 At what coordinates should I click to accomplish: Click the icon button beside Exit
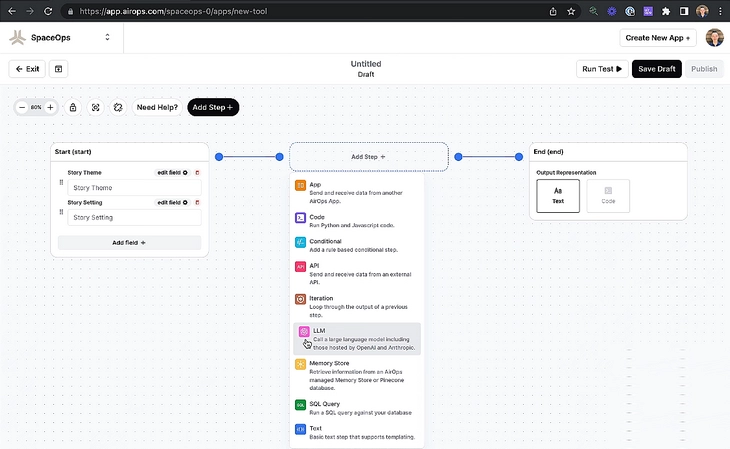(58, 69)
